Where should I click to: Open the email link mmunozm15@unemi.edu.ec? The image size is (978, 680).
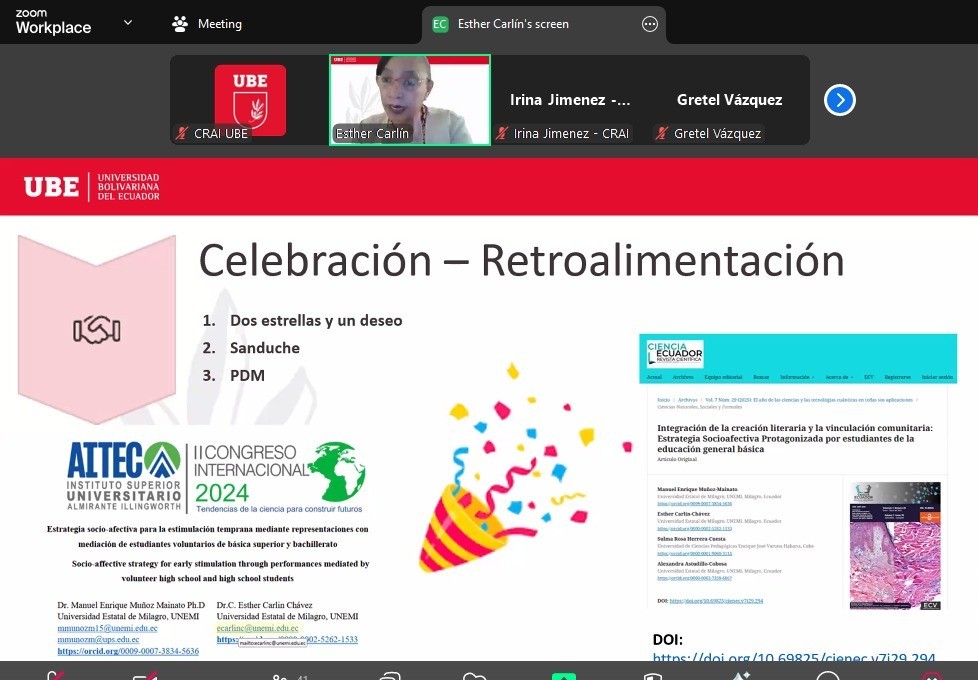[107, 628]
